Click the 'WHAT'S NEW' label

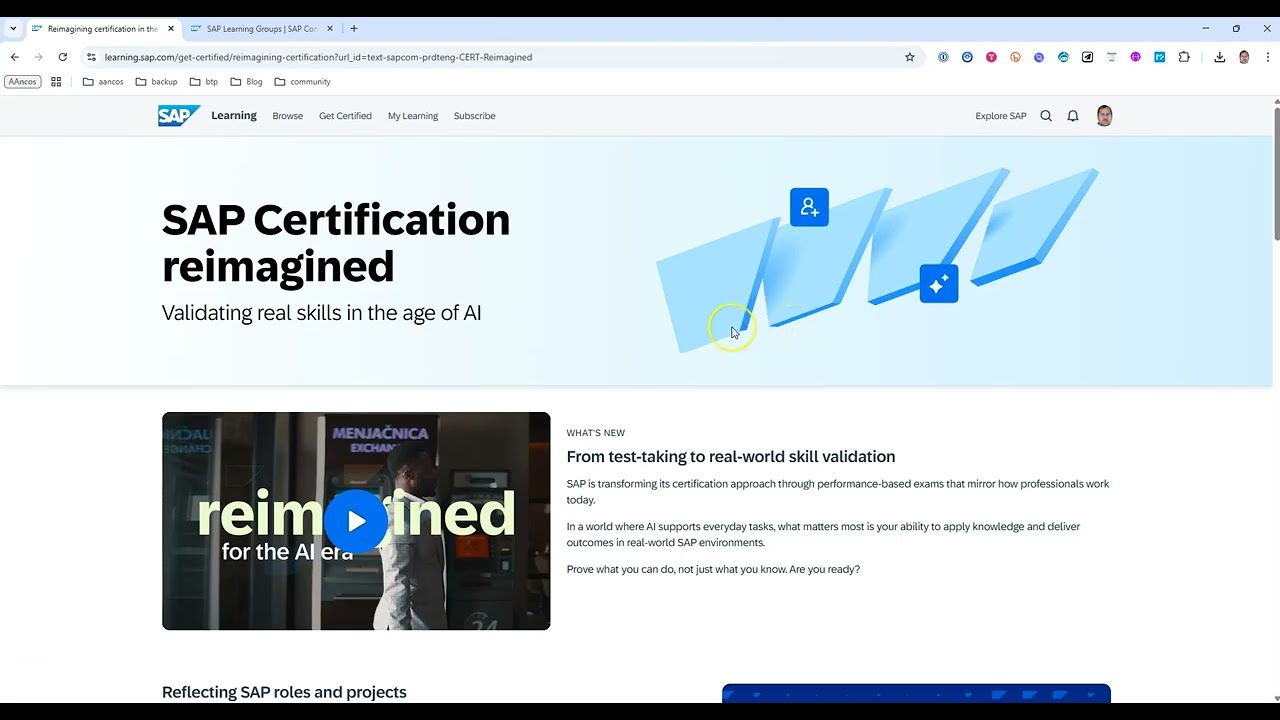tap(596, 433)
